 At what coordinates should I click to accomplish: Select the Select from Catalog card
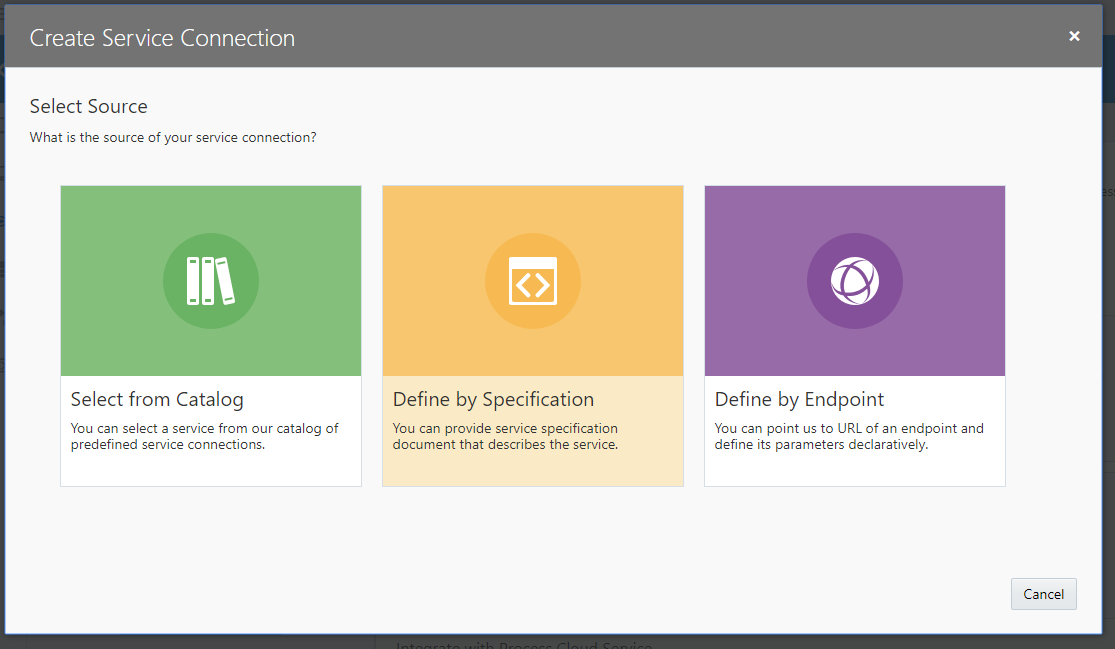(211, 335)
